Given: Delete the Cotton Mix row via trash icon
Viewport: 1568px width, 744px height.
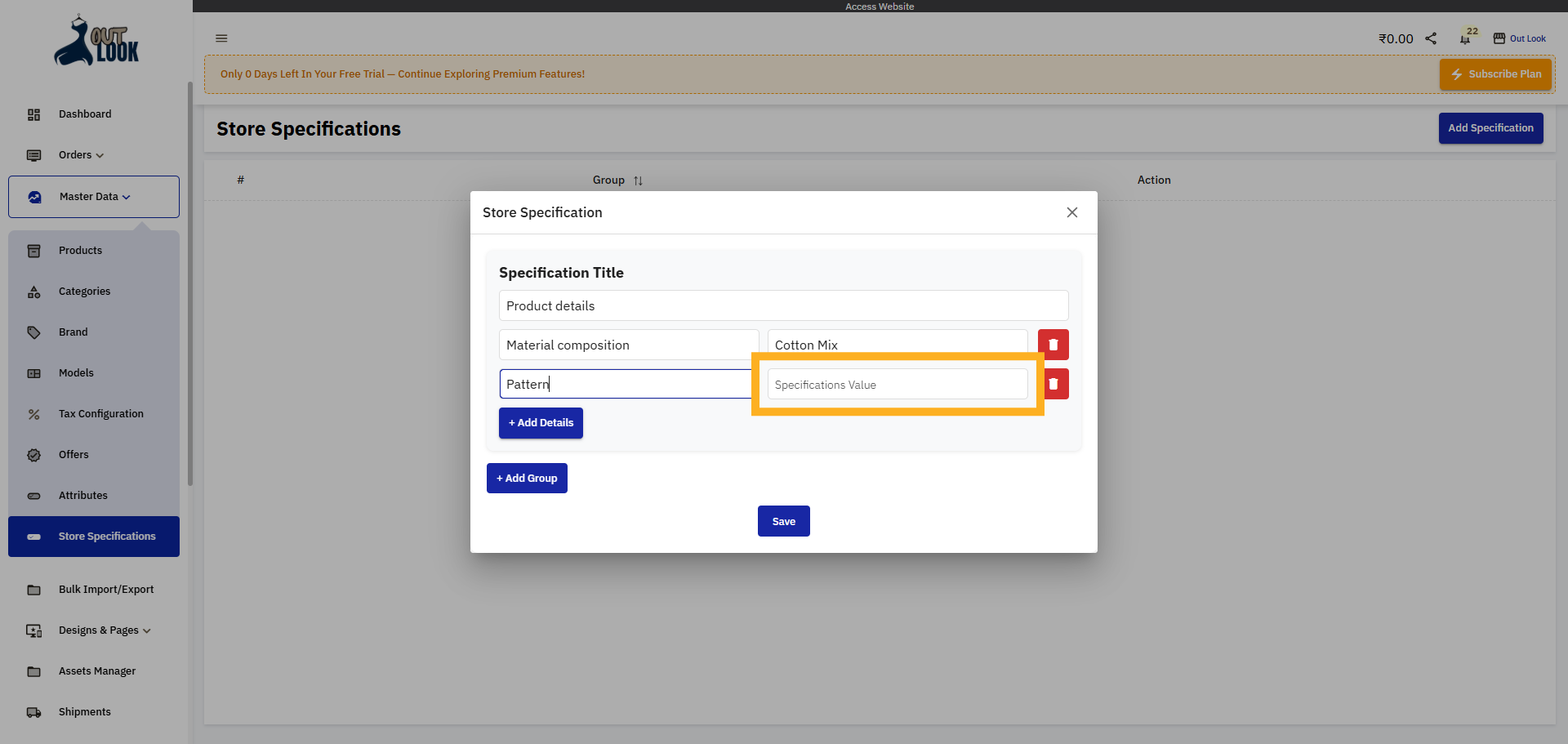Looking at the screenshot, I should 1053,344.
